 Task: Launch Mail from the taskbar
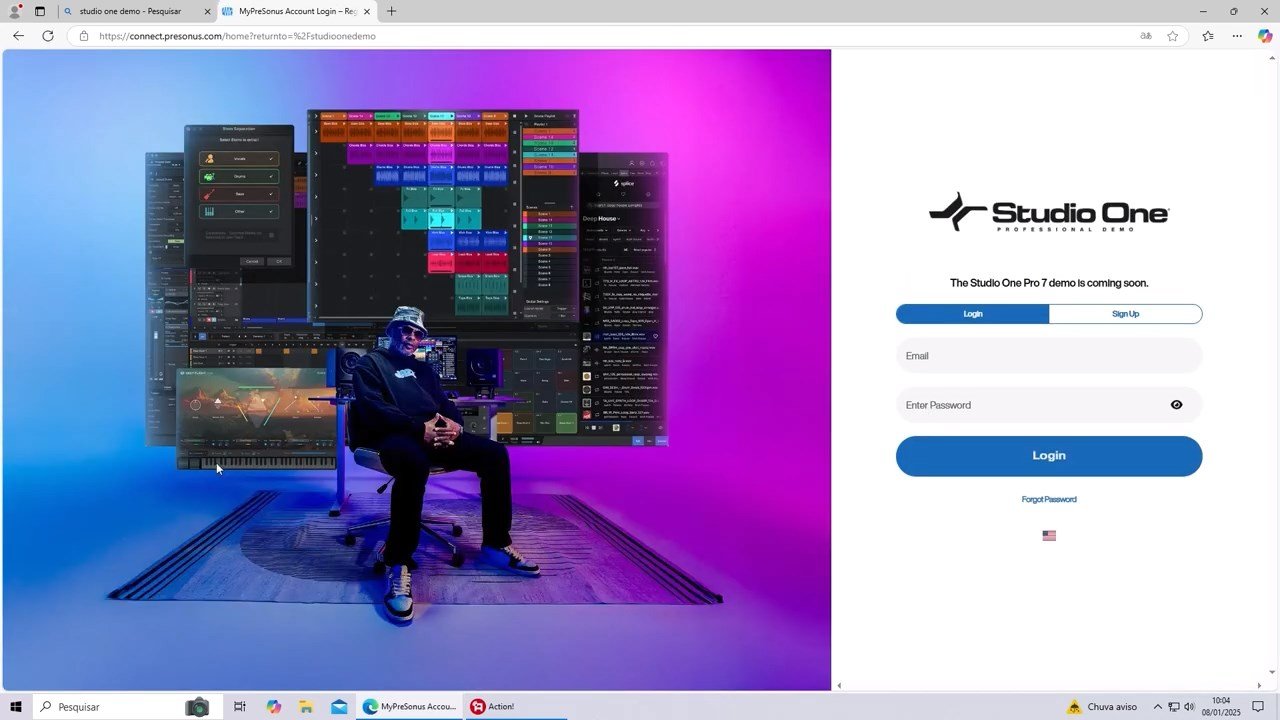tap(338, 706)
